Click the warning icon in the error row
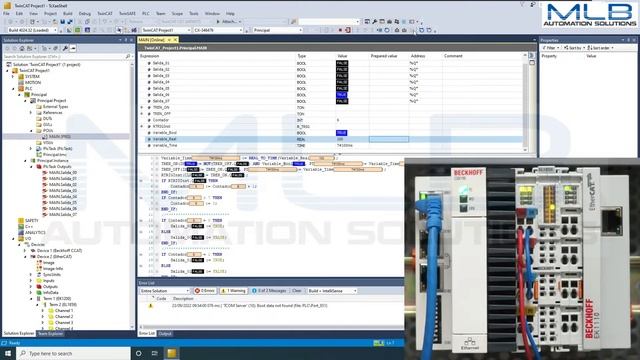This screenshot has width=640, height=360. pos(151,305)
